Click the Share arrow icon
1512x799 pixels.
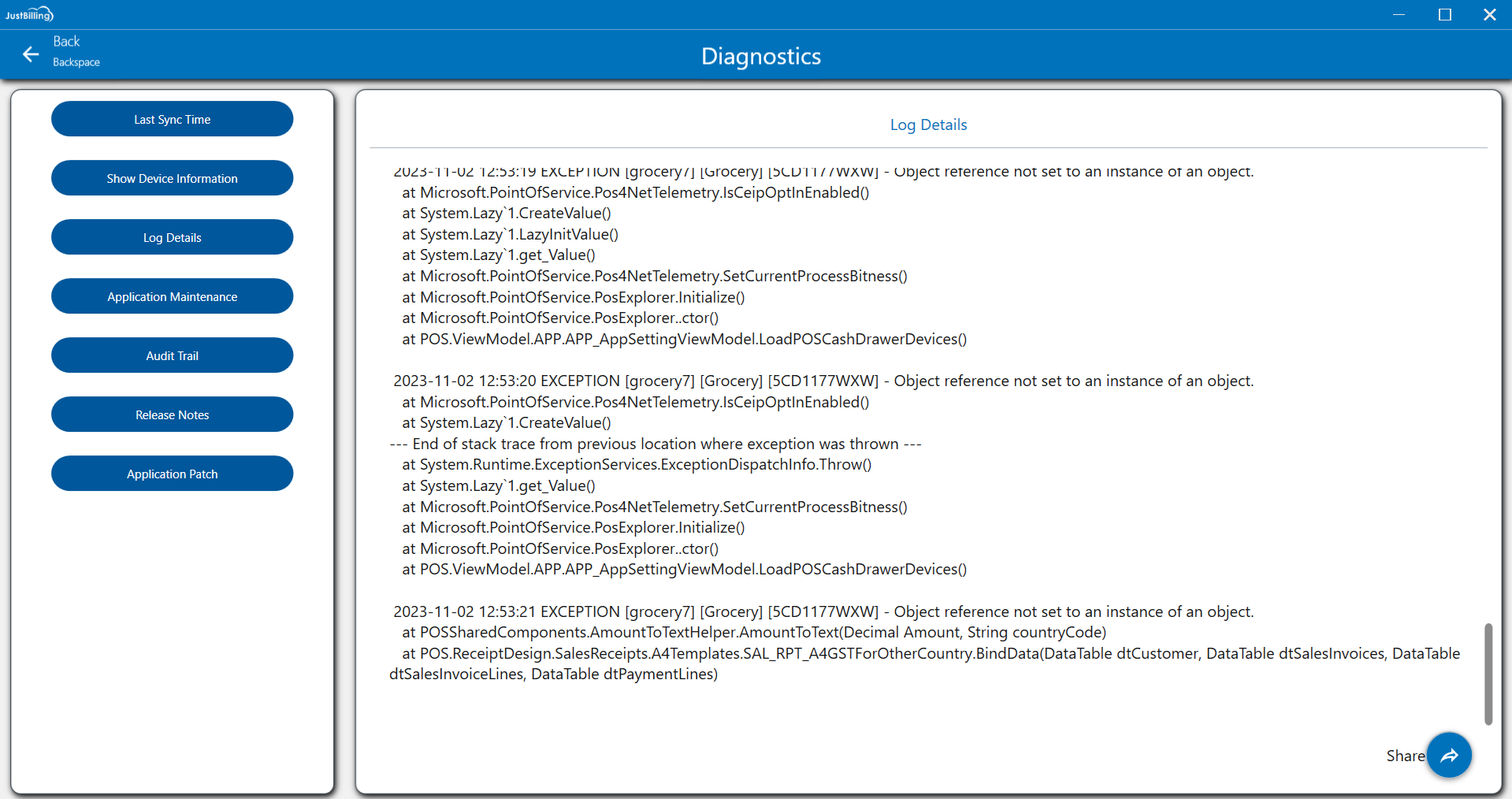click(1448, 756)
